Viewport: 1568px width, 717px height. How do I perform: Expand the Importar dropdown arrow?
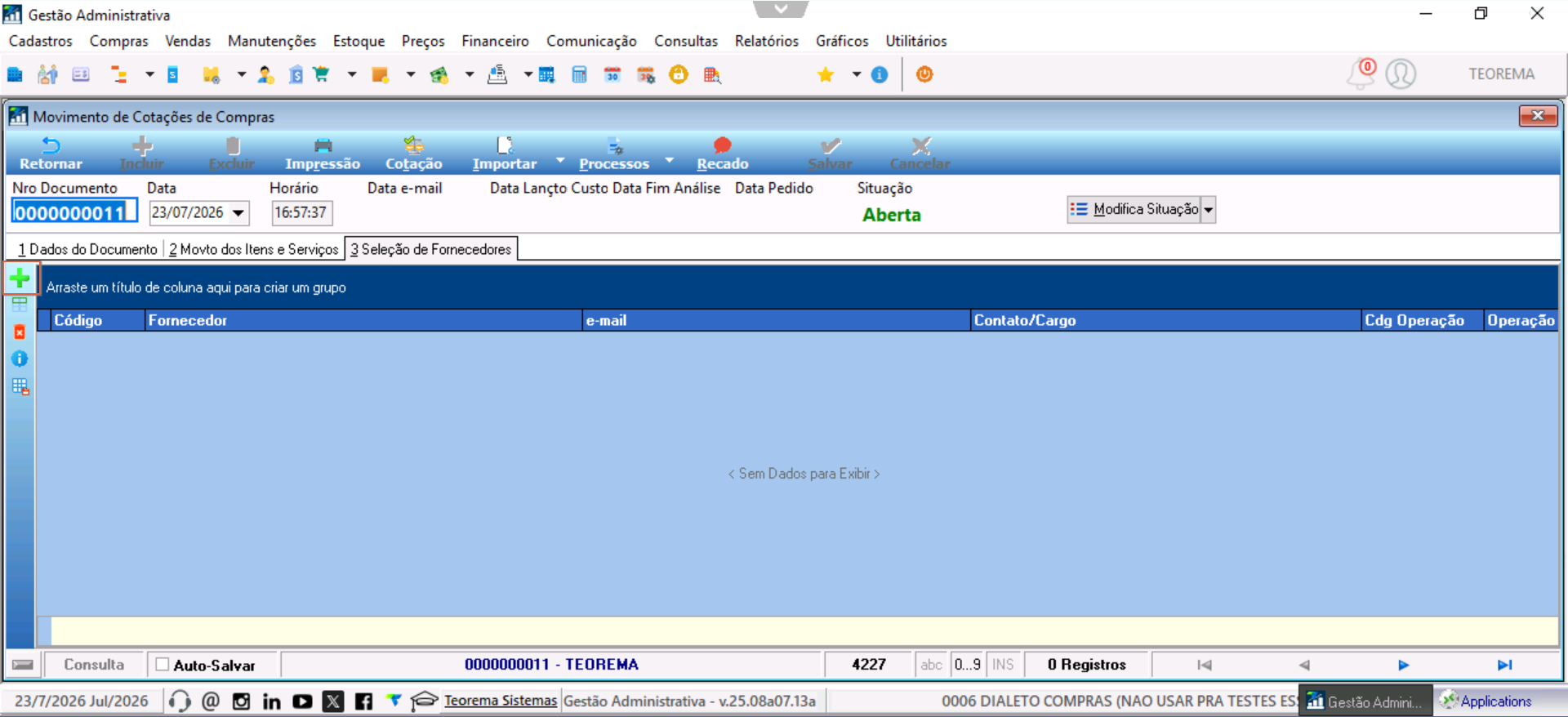[x=560, y=159]
